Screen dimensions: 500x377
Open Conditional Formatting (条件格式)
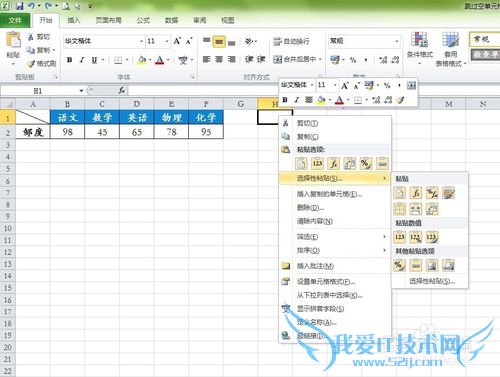[x=420, y=48]
